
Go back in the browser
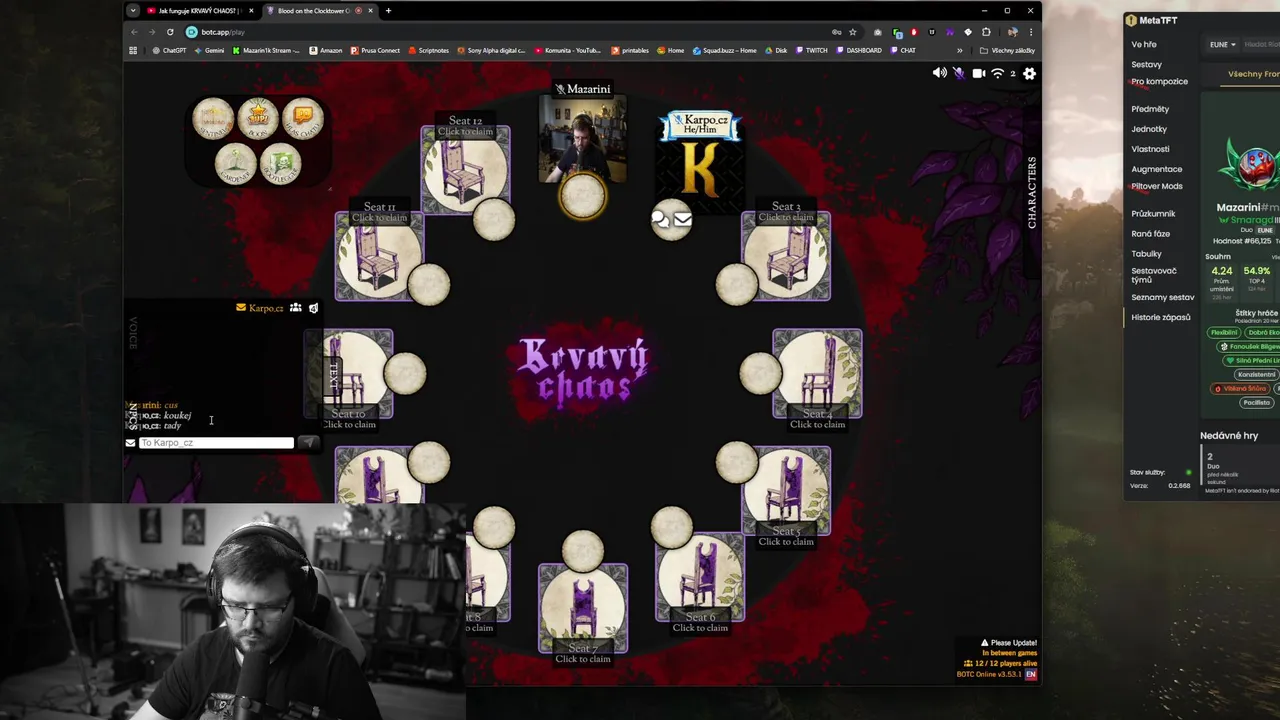pyautogui.click(x=134, y=32)
